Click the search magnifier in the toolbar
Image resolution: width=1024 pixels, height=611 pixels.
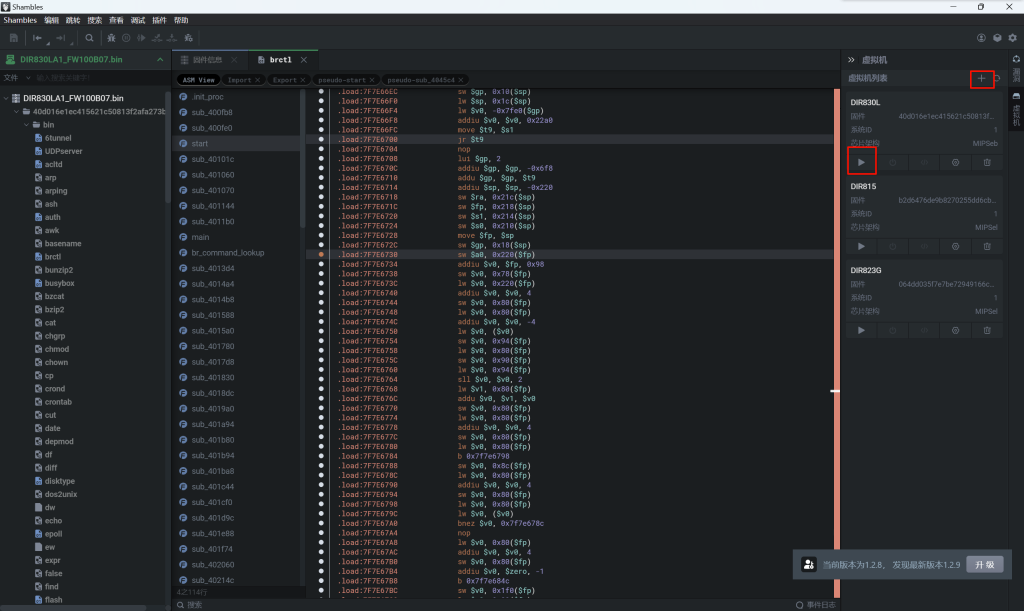[x=89, y=38]
